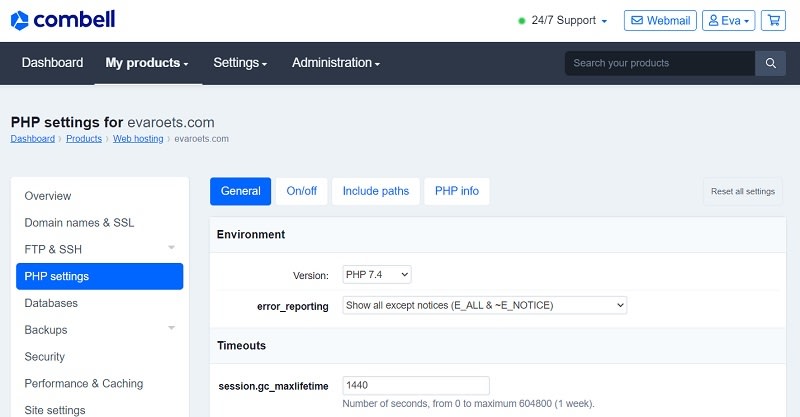Follow the Dashboard breadcrumb link

click(33, 139)
